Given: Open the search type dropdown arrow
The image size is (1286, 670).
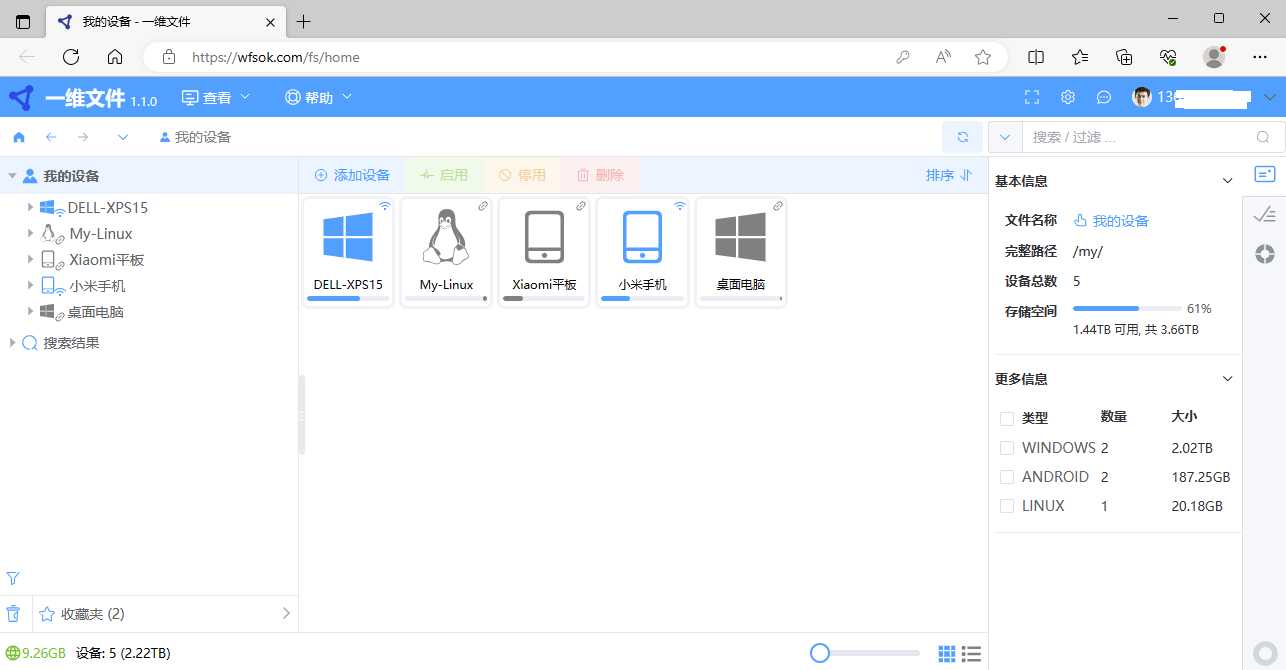Looking at the screenshot, I should (1005, 137).
